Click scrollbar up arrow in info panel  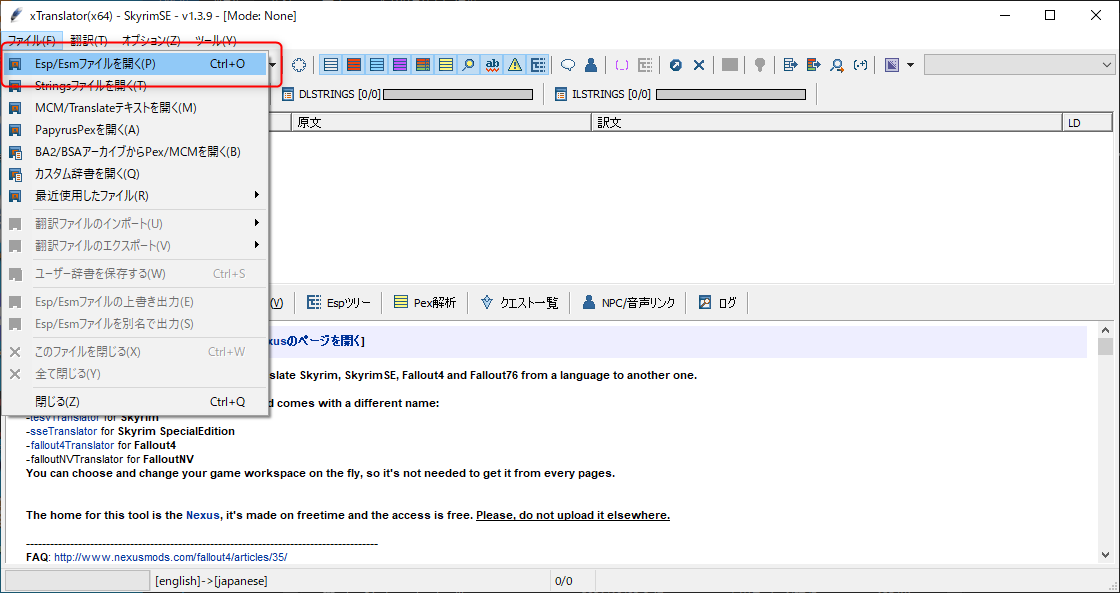1105,330
